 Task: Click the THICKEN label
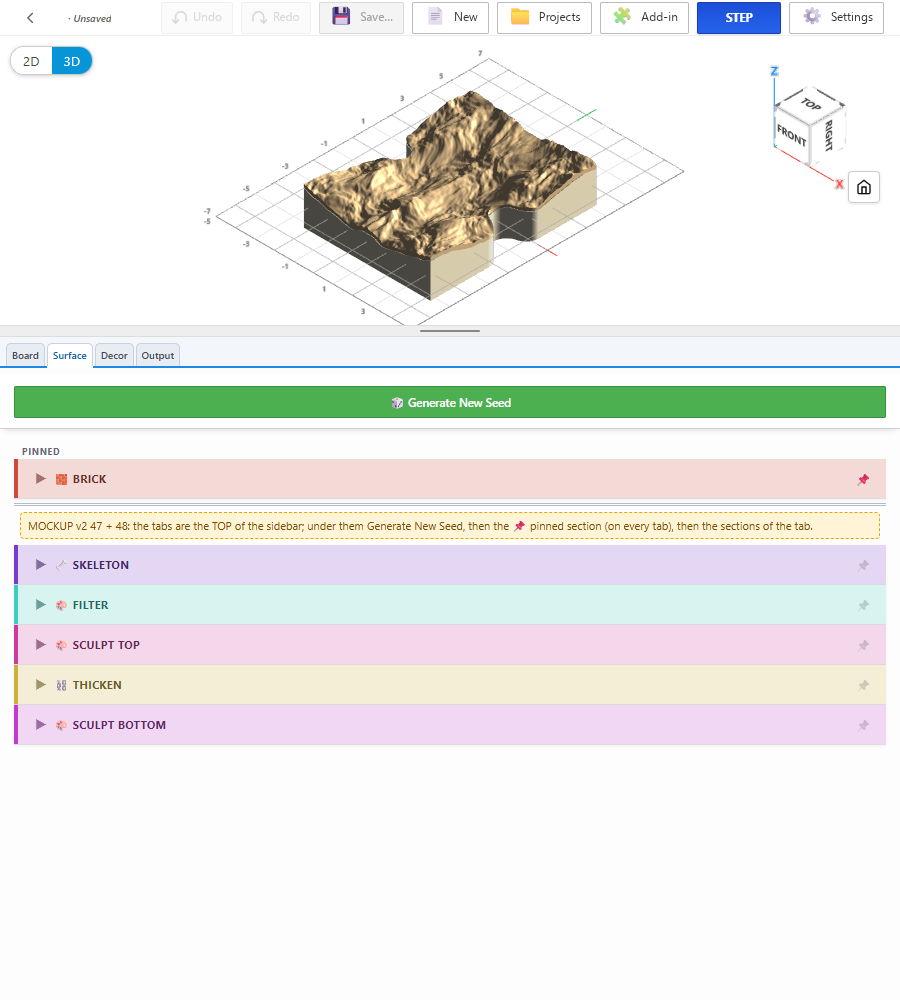coord(97,685)
